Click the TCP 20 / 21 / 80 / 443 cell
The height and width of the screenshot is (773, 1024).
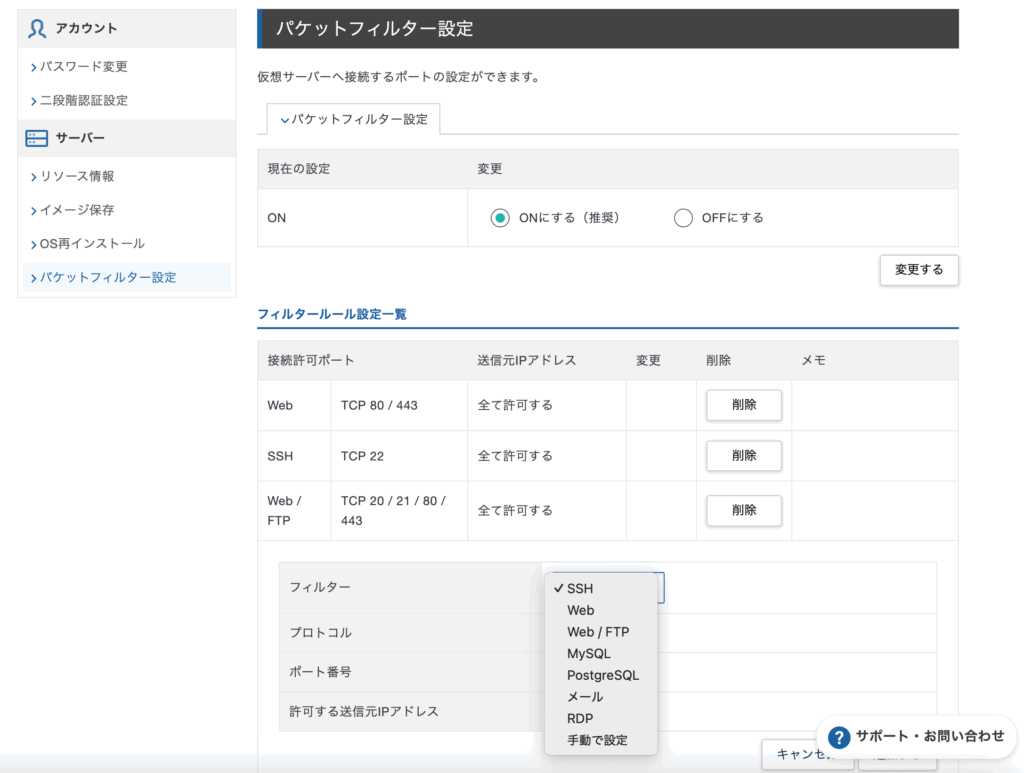coord(399,511)
